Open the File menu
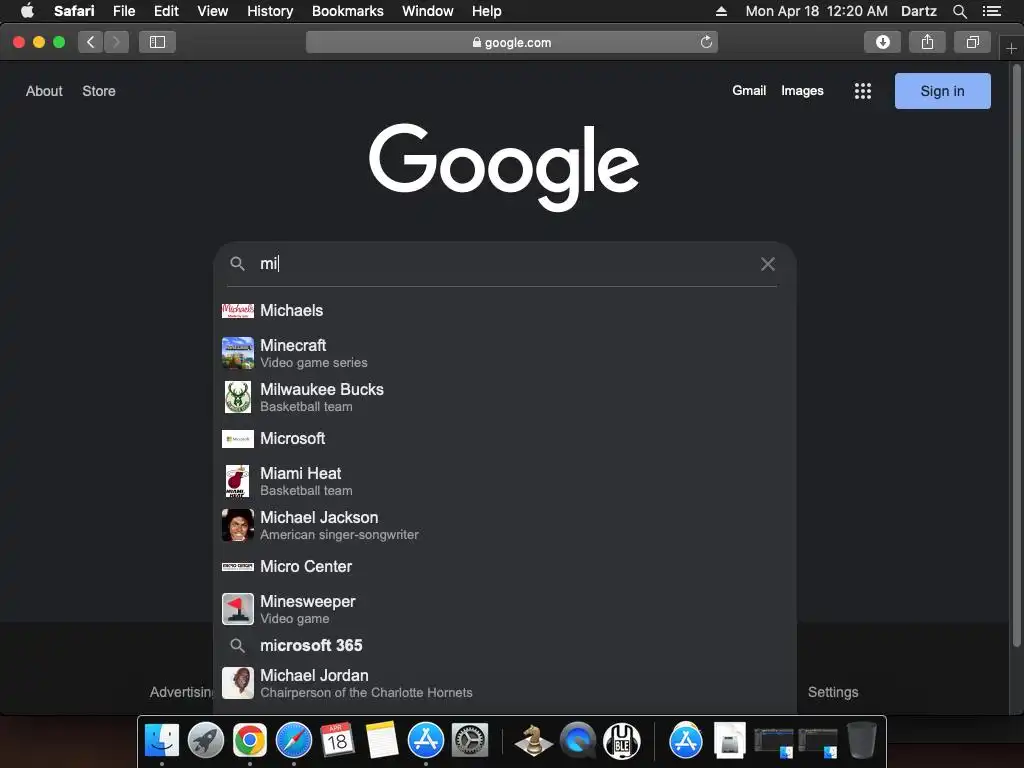Image resolution: width=1024 pixels, height=768 pixels. click(x=123, y=11)
